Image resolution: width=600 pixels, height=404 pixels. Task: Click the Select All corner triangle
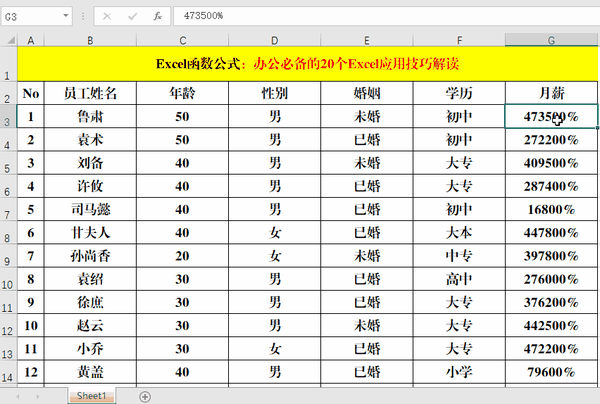point(9,40)
